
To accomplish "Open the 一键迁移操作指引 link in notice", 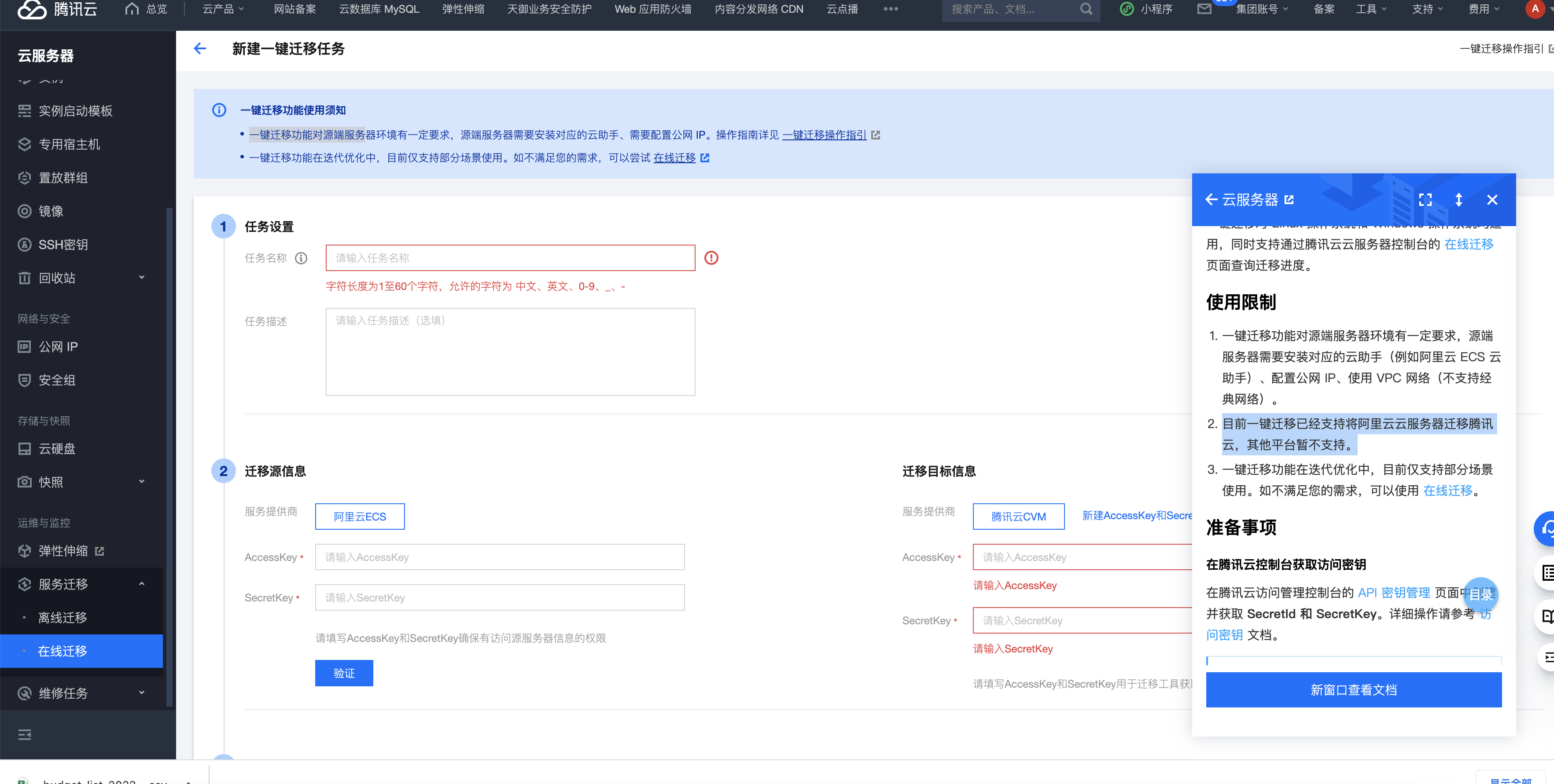I will (x=824, y=135).
